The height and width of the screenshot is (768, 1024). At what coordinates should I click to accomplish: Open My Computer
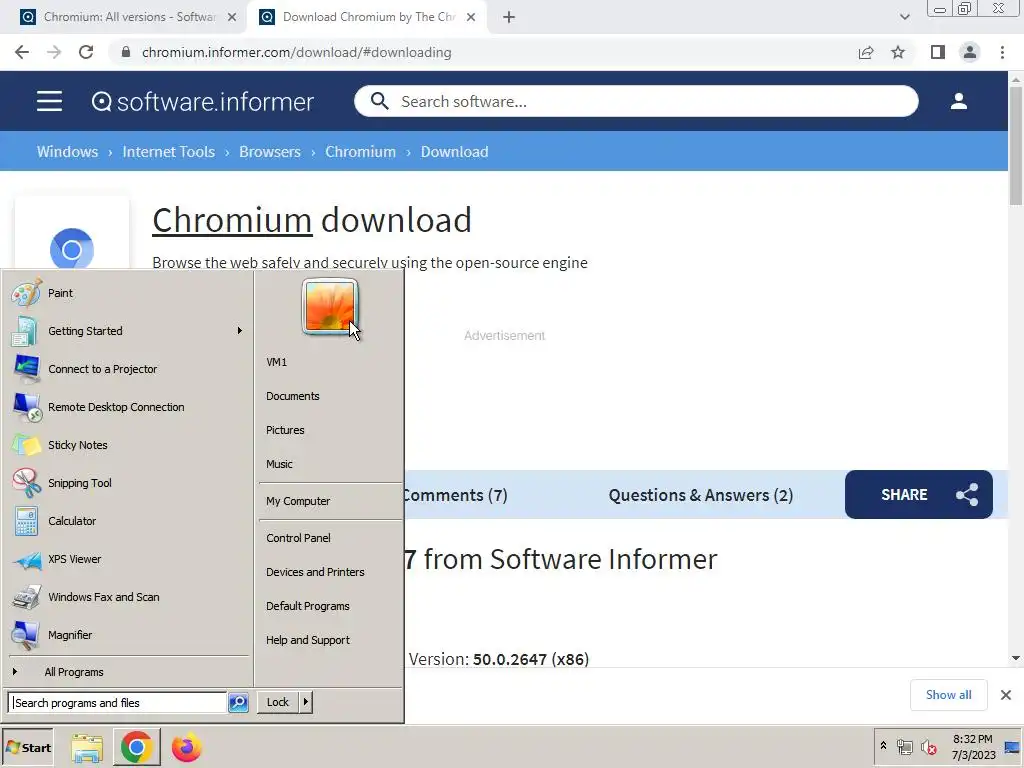[x=298, y=502]
